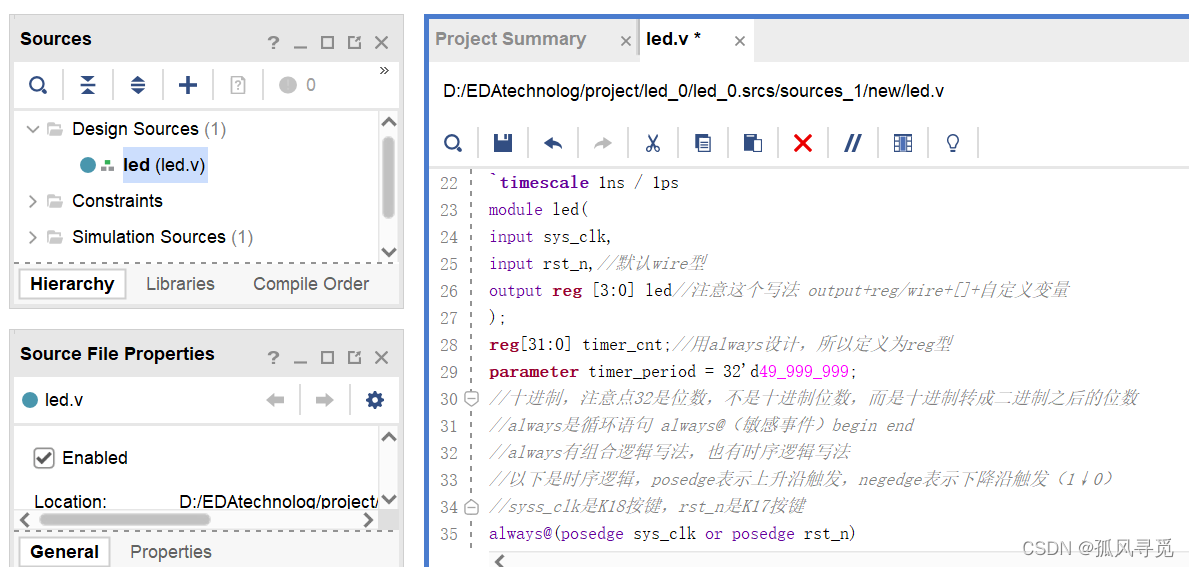1189x567 pixels.
Task: Save the led.v file
Action: [x=503, y=143]
